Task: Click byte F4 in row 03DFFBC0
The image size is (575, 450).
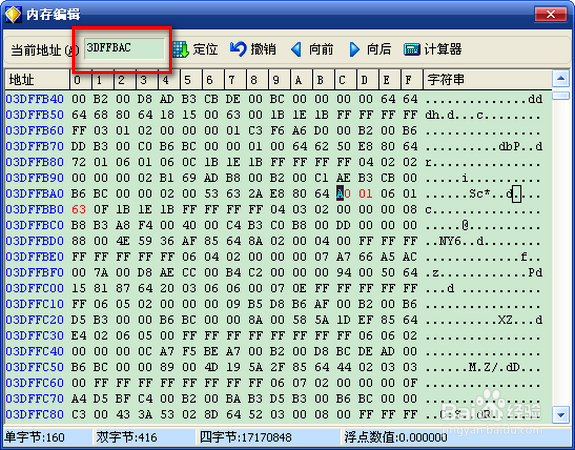Action: point(145,225)
